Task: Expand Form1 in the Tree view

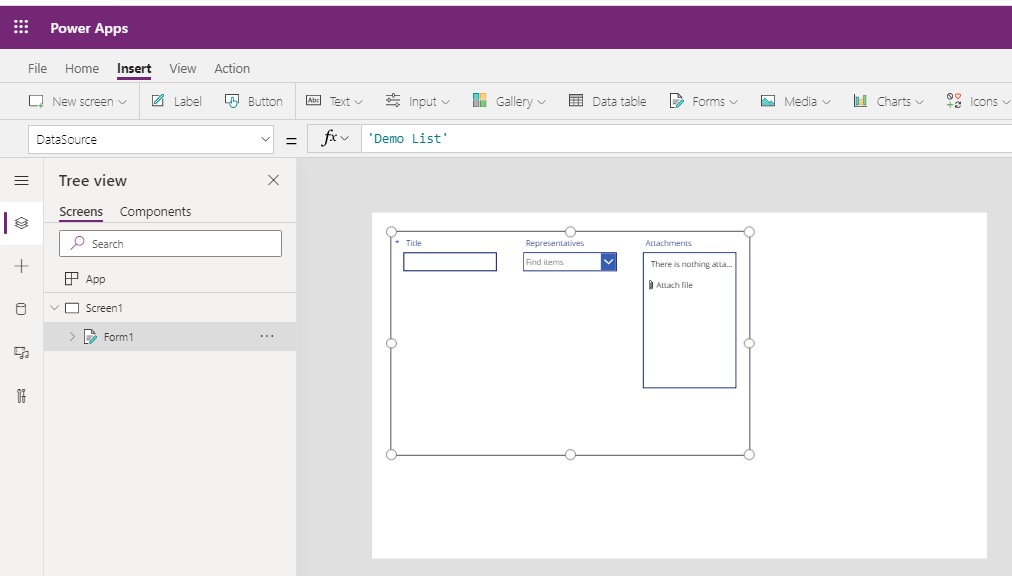Action: coord(71,337)
